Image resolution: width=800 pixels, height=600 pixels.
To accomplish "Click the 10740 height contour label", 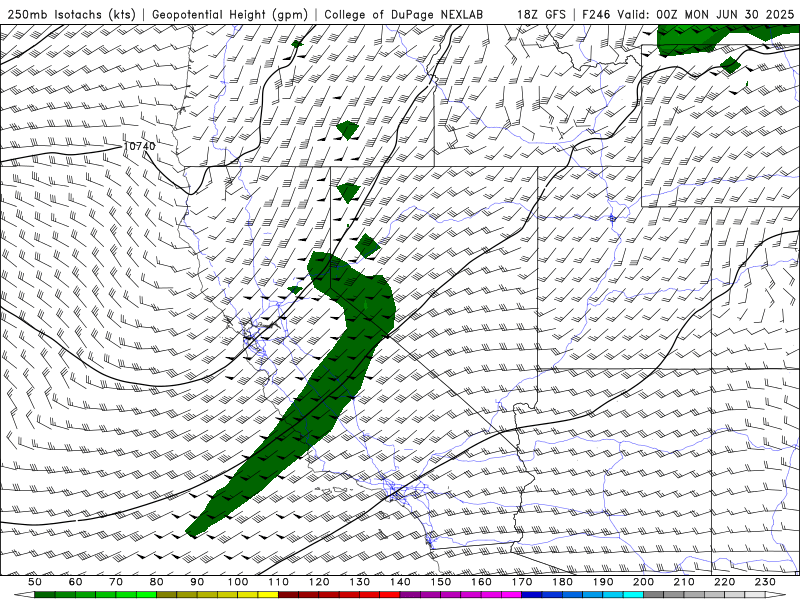I will [x=139, y=146].
